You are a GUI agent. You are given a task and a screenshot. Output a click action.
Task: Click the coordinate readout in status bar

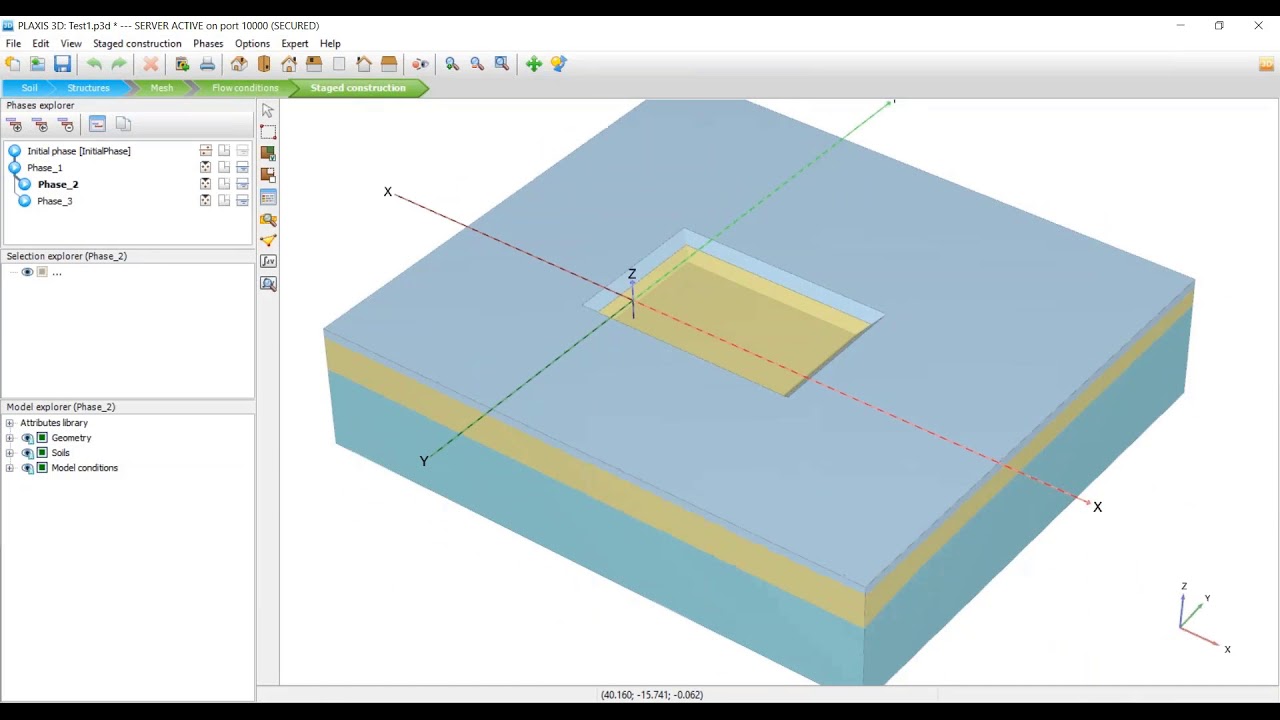[x=652, y=695]
